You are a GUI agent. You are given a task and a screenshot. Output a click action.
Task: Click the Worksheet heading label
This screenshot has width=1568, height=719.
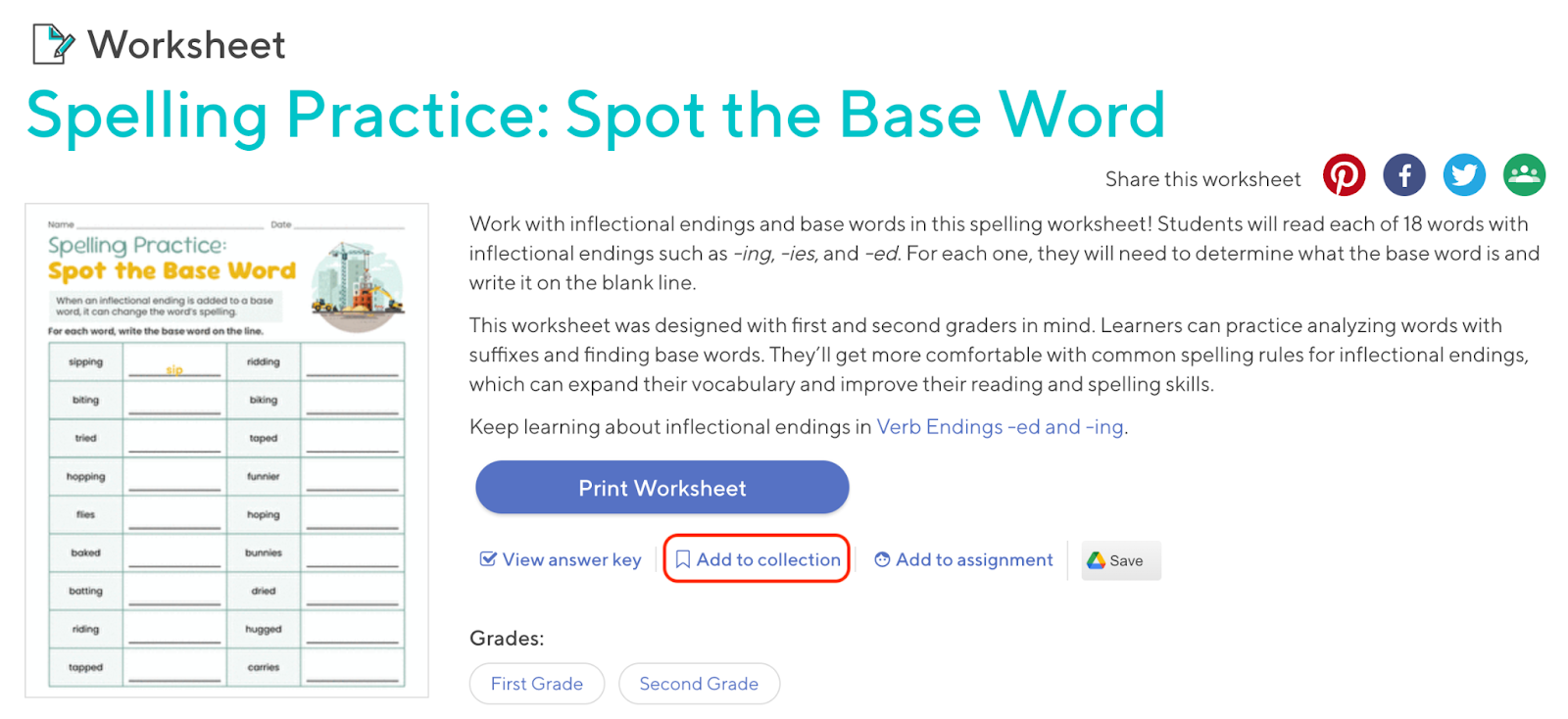(186, 45)
